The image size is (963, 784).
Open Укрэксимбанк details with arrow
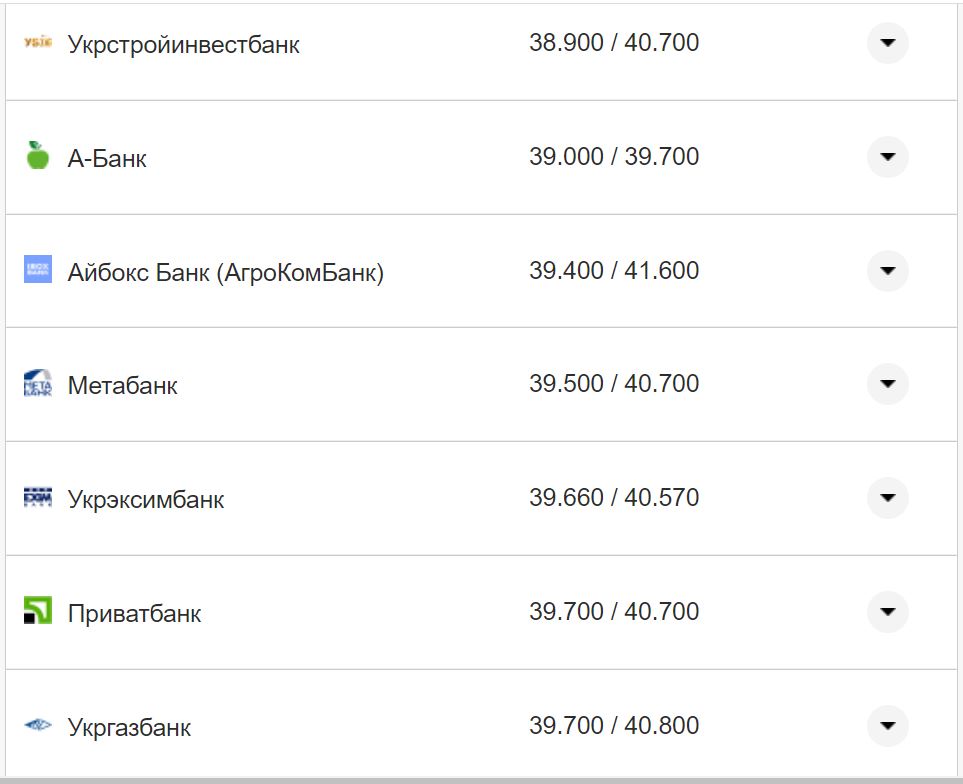pyautogui.click(x=887, y=498)
